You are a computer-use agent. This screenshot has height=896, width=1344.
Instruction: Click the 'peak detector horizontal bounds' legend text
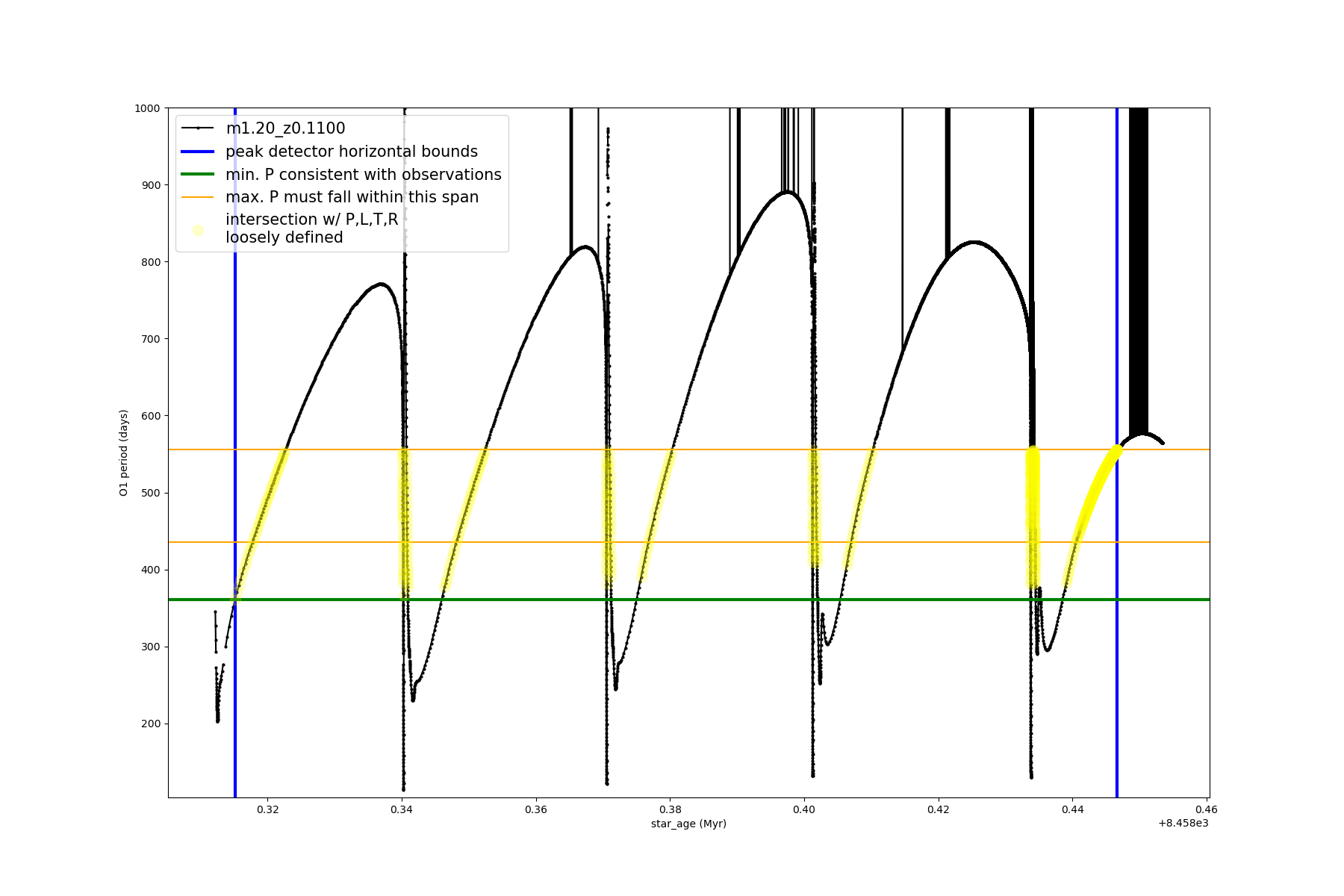[351, 152]
